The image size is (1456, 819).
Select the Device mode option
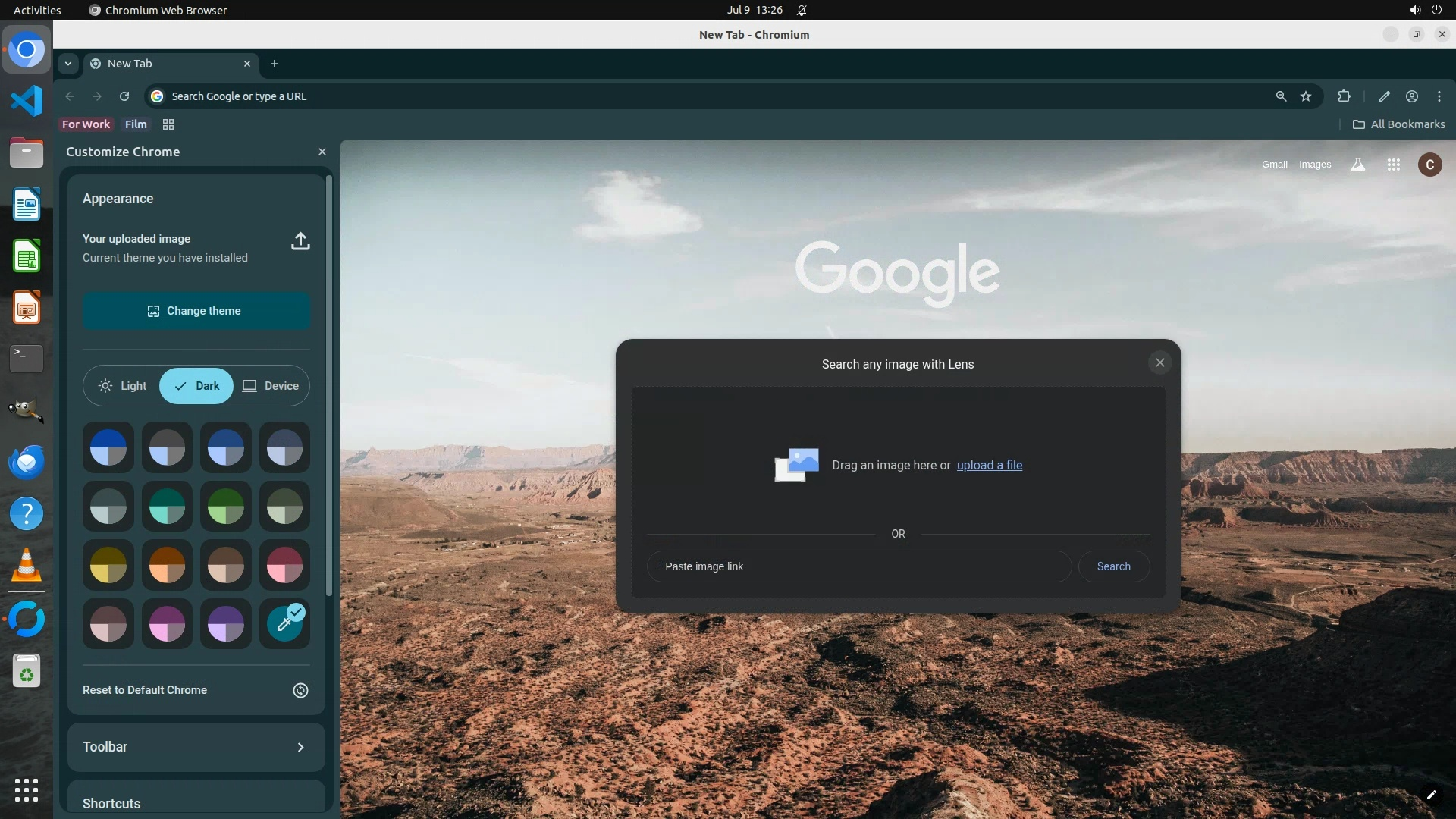tap(270, 386)
